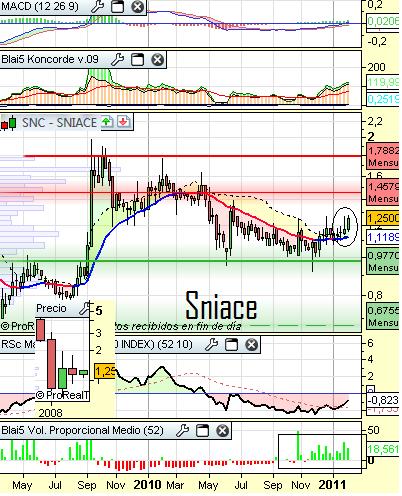Click the green up-arrow icon beside SNIACE
The width and height of the screenshot is (402, 496).
coord(107,122)
